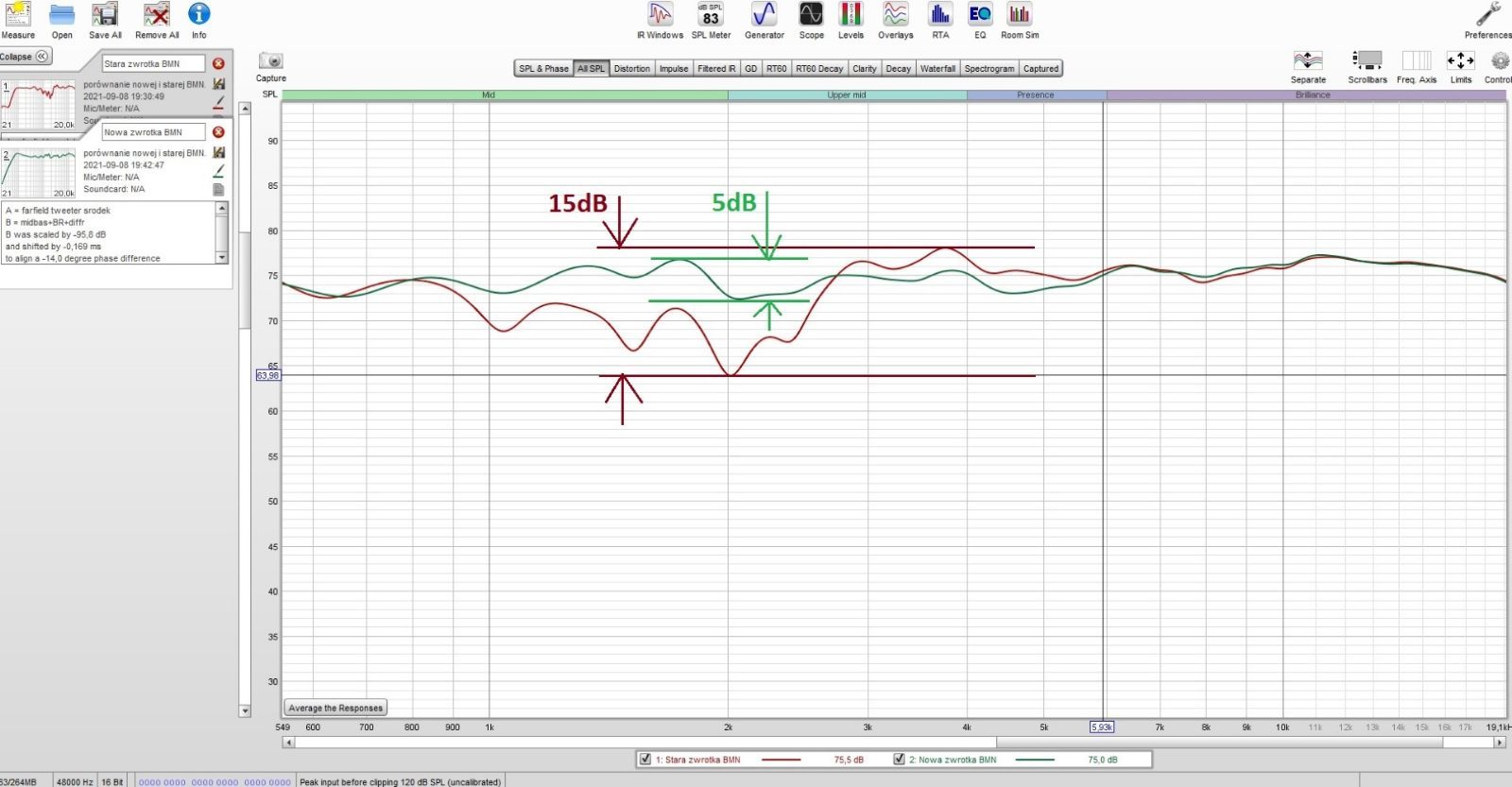1512x787 pixels.
Task: Select the All SPL tab
Action: tap(591, 68)
